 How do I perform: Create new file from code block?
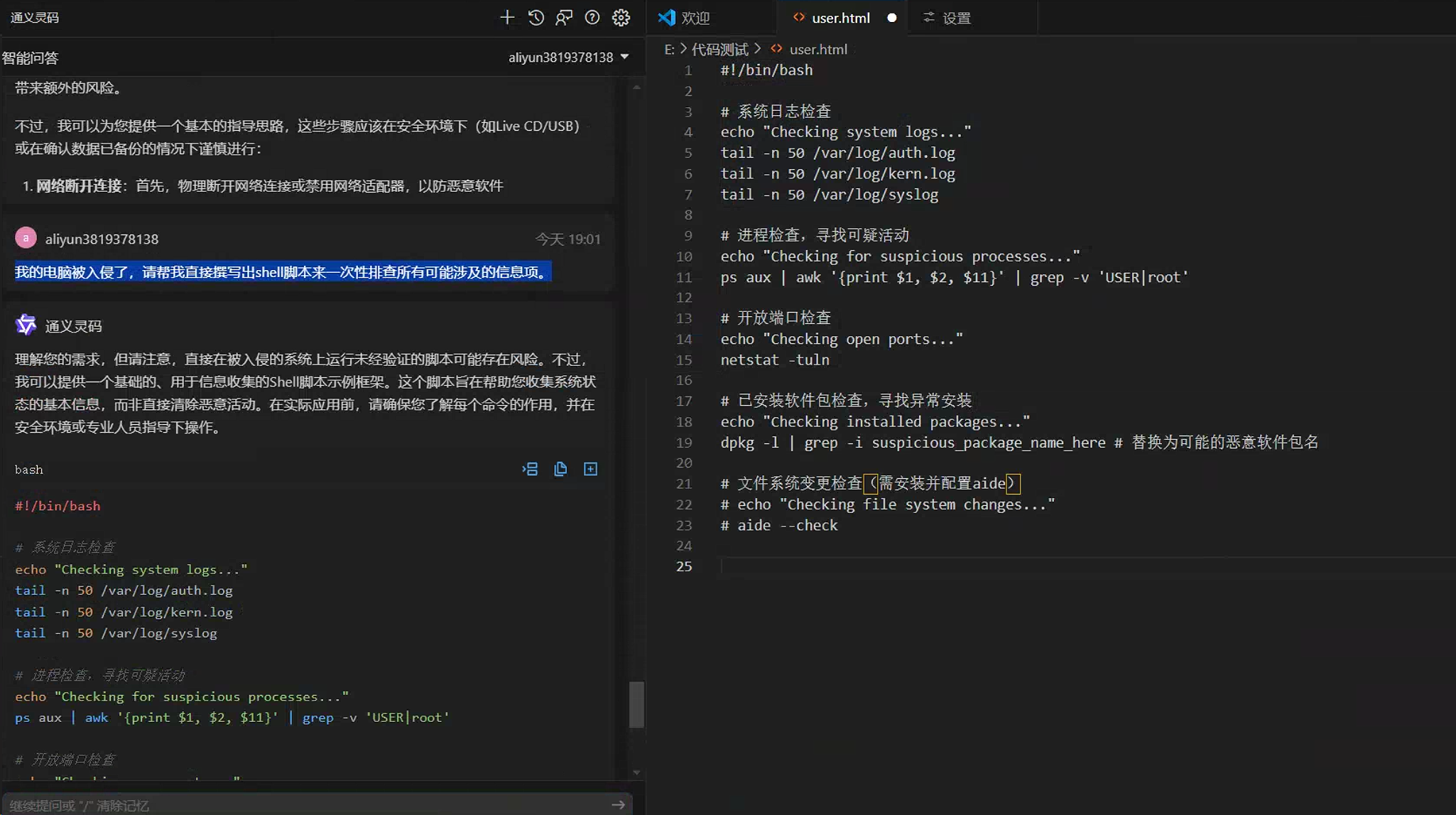coord(590,469)
